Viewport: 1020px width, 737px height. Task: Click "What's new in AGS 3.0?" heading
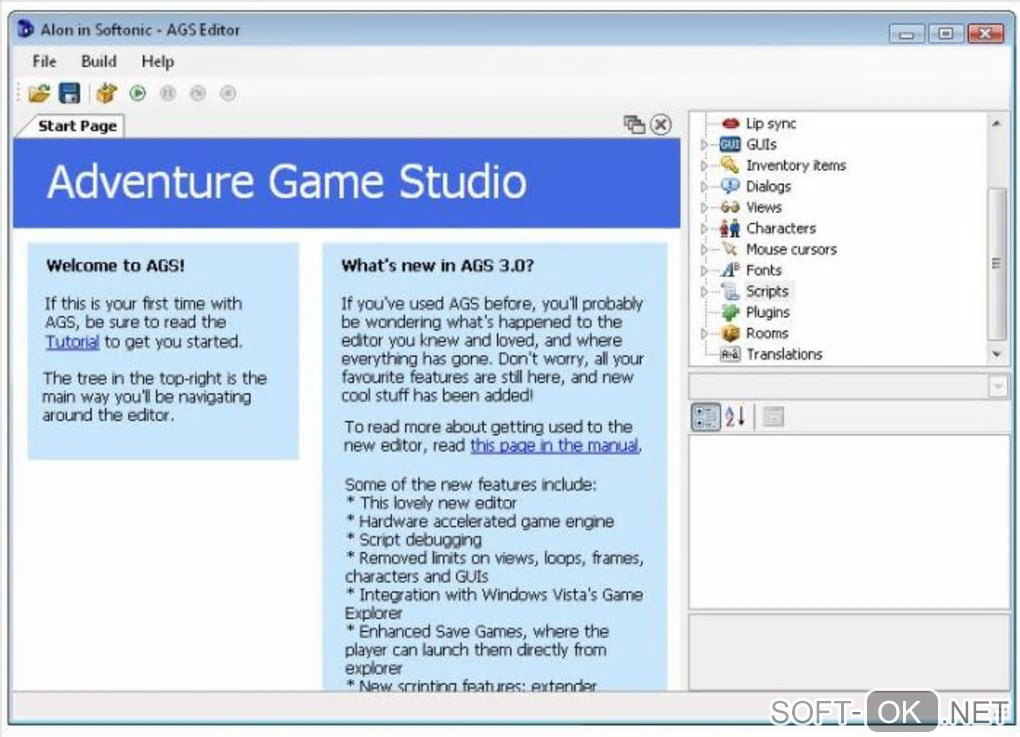point(437,265)
